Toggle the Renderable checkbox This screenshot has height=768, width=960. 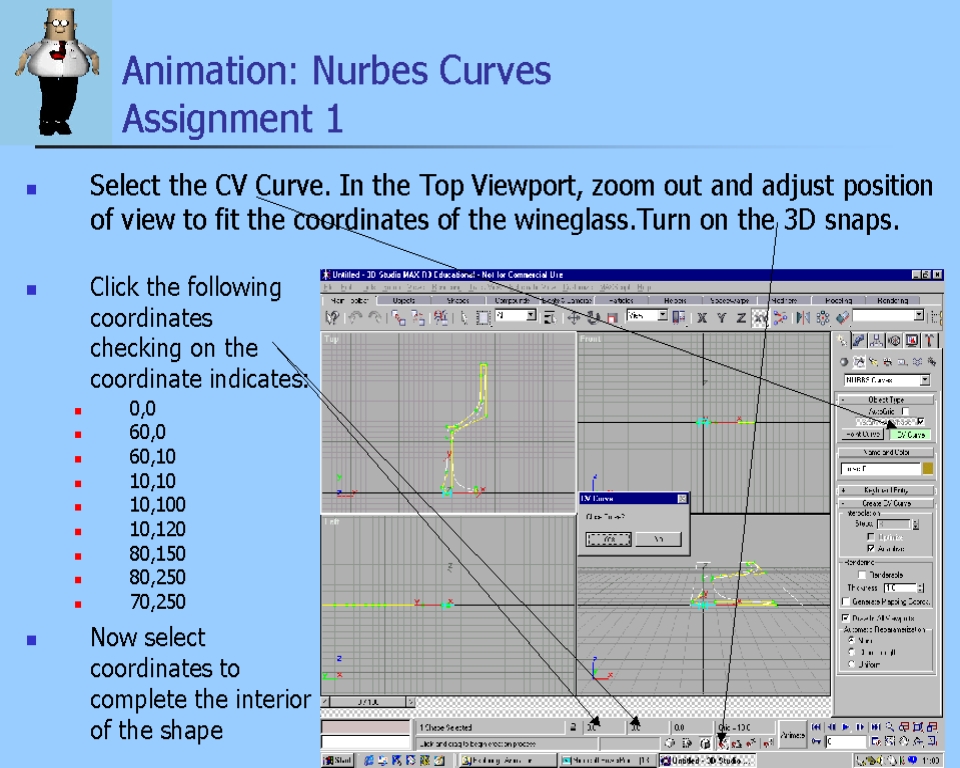click(862, 575)
